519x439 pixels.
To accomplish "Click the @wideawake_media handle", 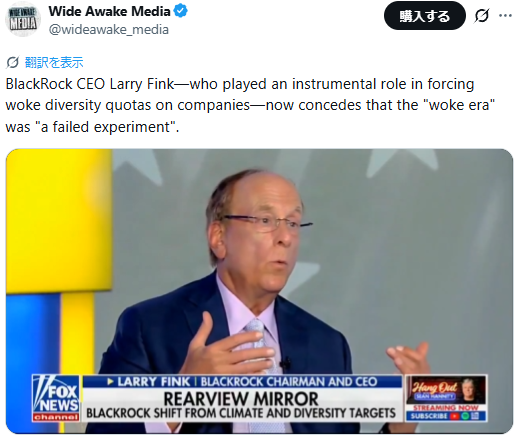I will (109, 30).
